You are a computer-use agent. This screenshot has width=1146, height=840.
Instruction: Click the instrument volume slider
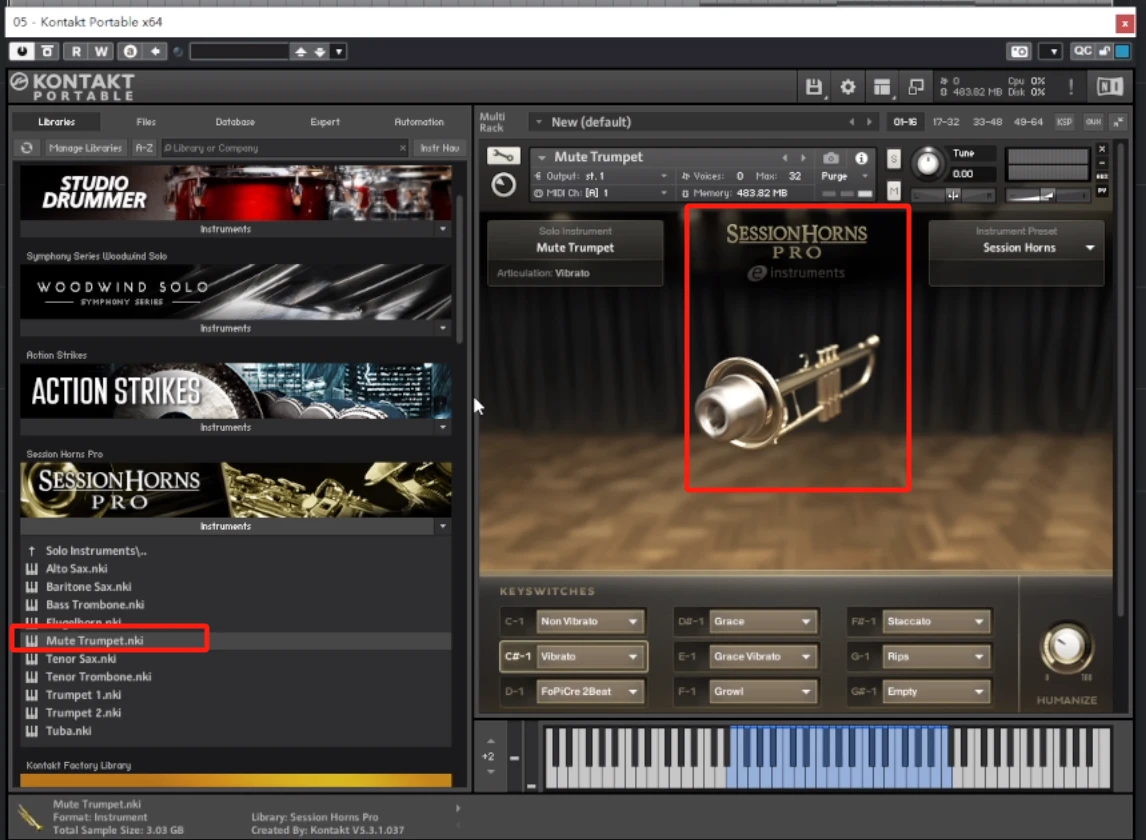tap(1047, 195)
